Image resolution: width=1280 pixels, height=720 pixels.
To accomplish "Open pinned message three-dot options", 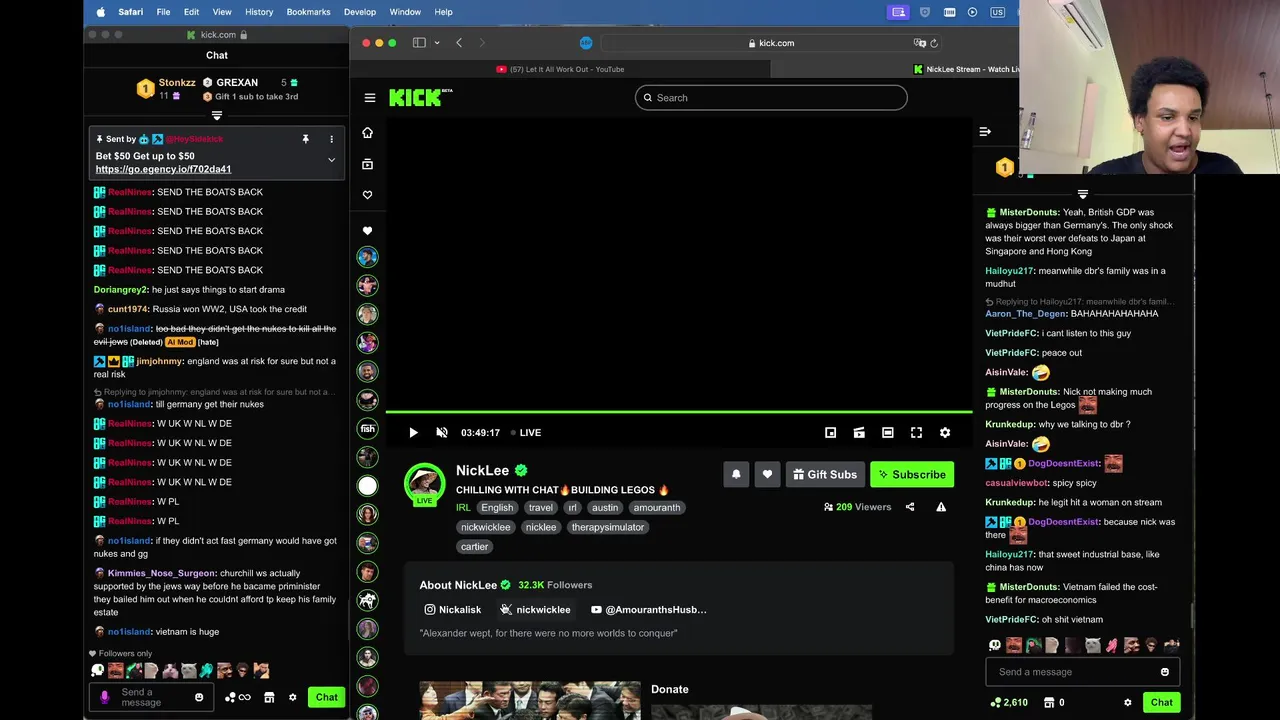I will click(331, 139).
